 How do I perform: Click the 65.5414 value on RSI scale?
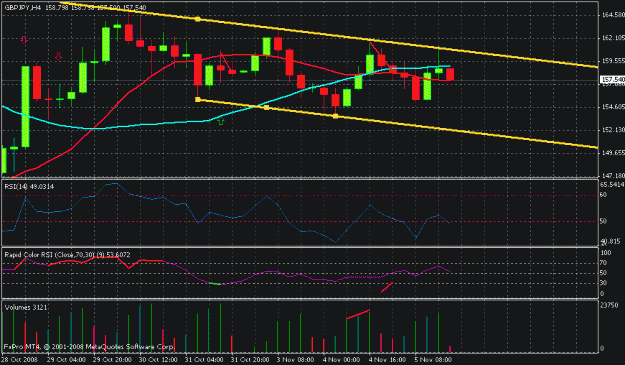coord(612,184)
